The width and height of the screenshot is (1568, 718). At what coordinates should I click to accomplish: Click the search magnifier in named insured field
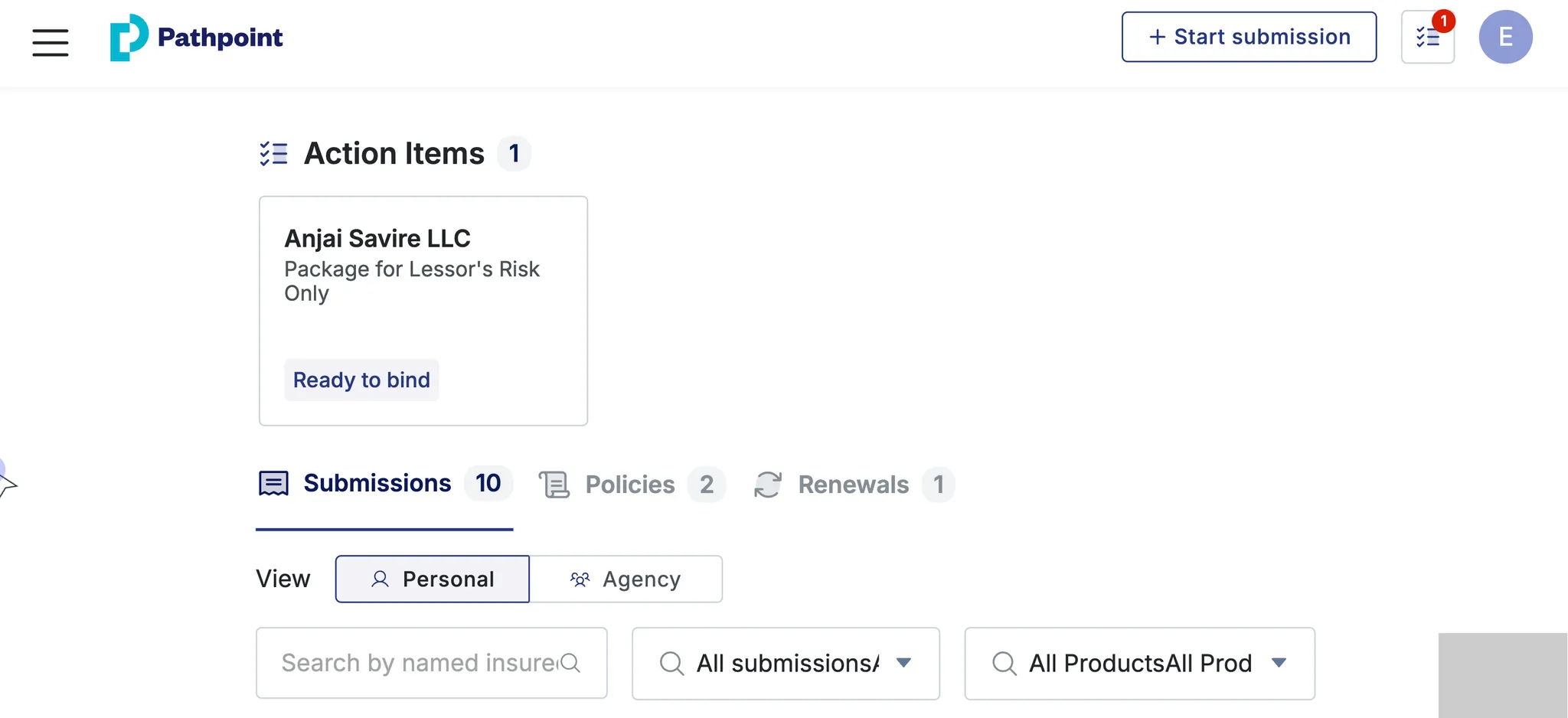pos(570,663)
